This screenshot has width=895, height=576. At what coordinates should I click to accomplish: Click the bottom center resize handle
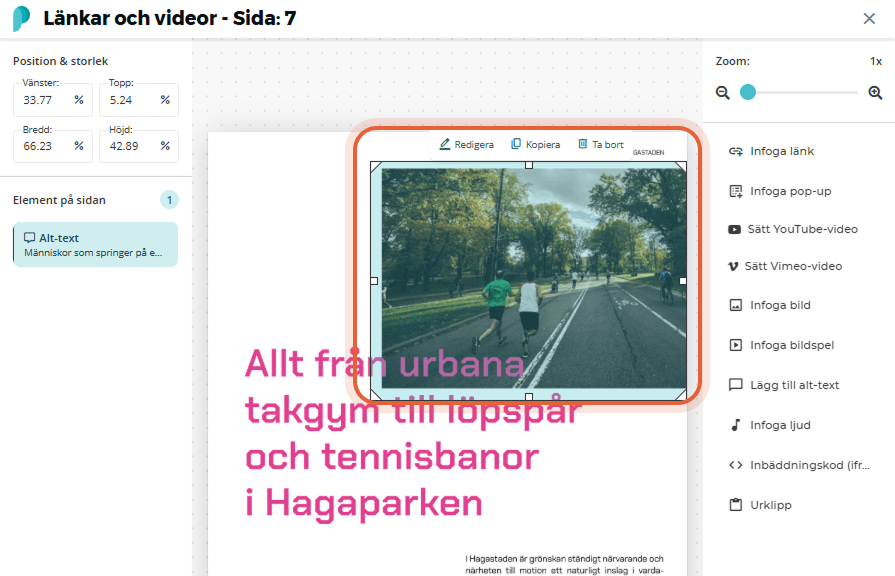529,397
